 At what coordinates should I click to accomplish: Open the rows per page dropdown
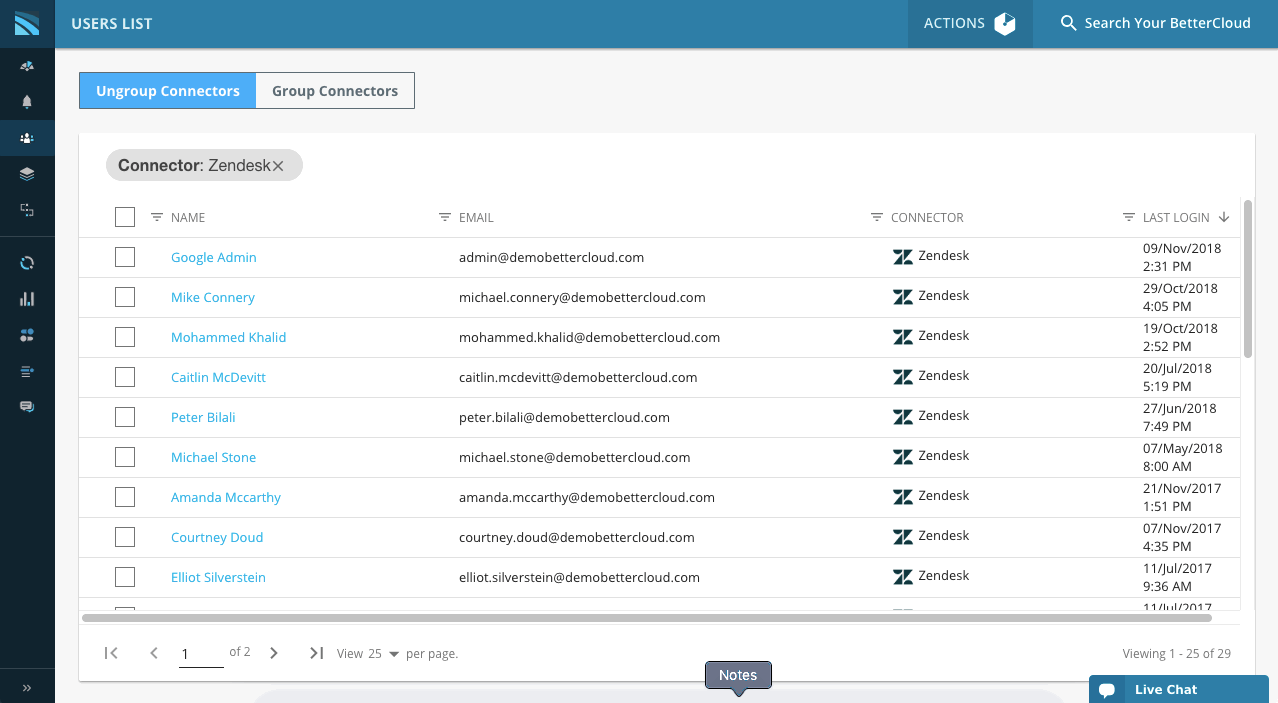(x=384, y=654)
